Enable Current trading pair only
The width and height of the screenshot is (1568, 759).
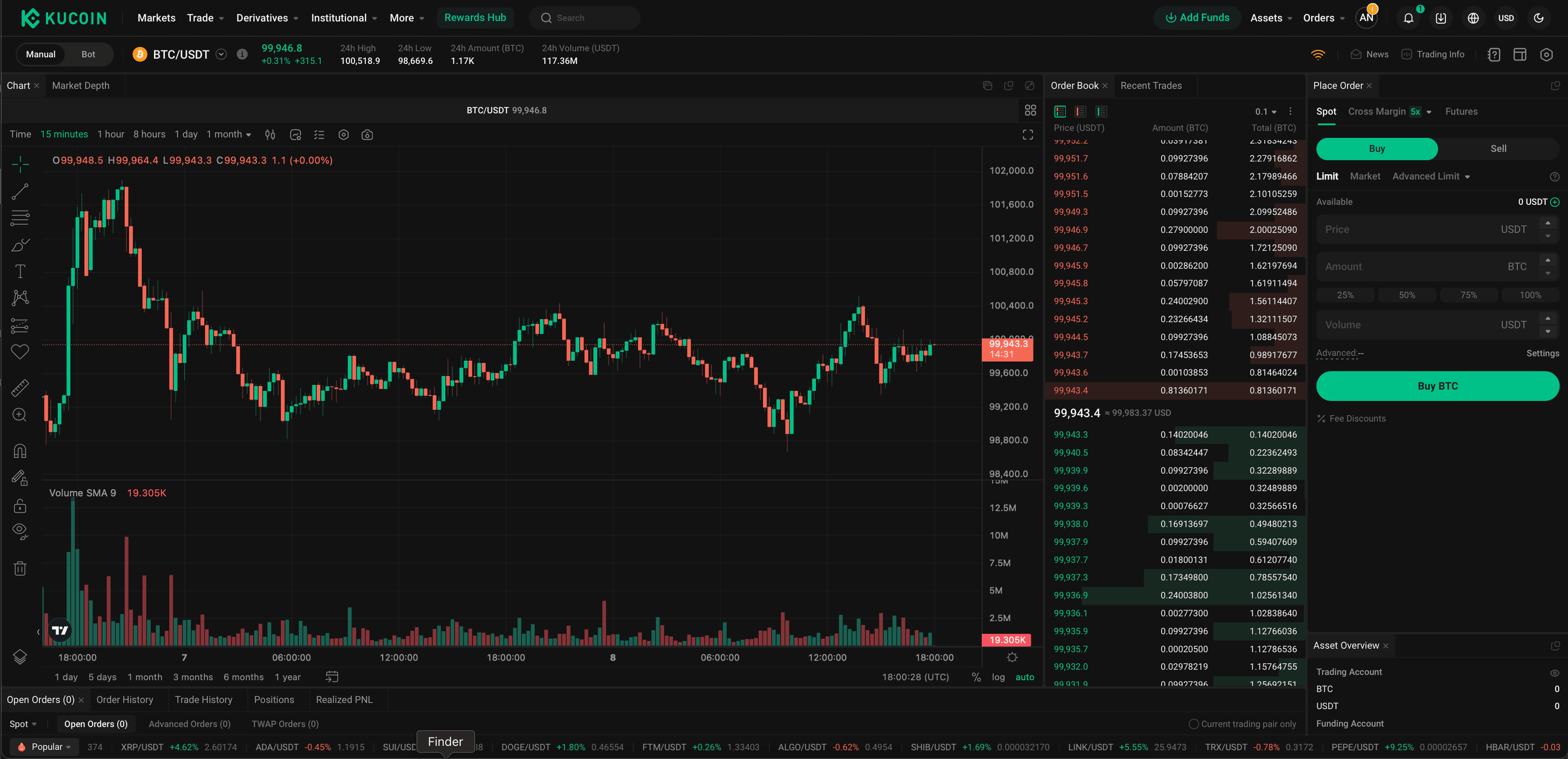(x=1193, y=724)
